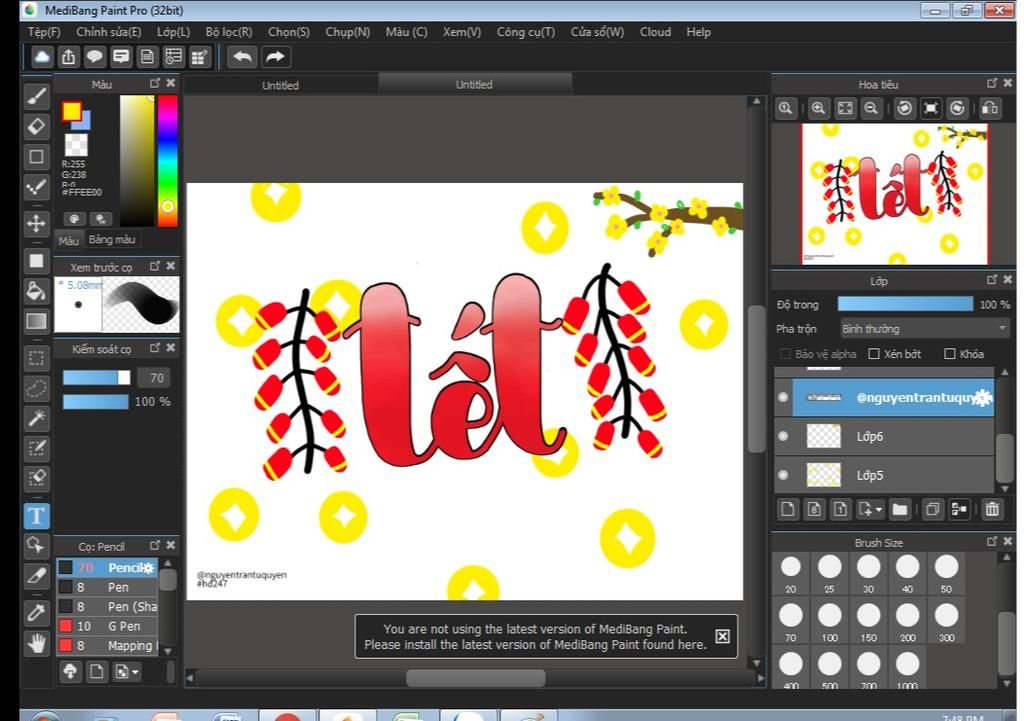Click the horizontal canvas scrollbar
Screen dimensions: 1024x721
click(475, 678)
